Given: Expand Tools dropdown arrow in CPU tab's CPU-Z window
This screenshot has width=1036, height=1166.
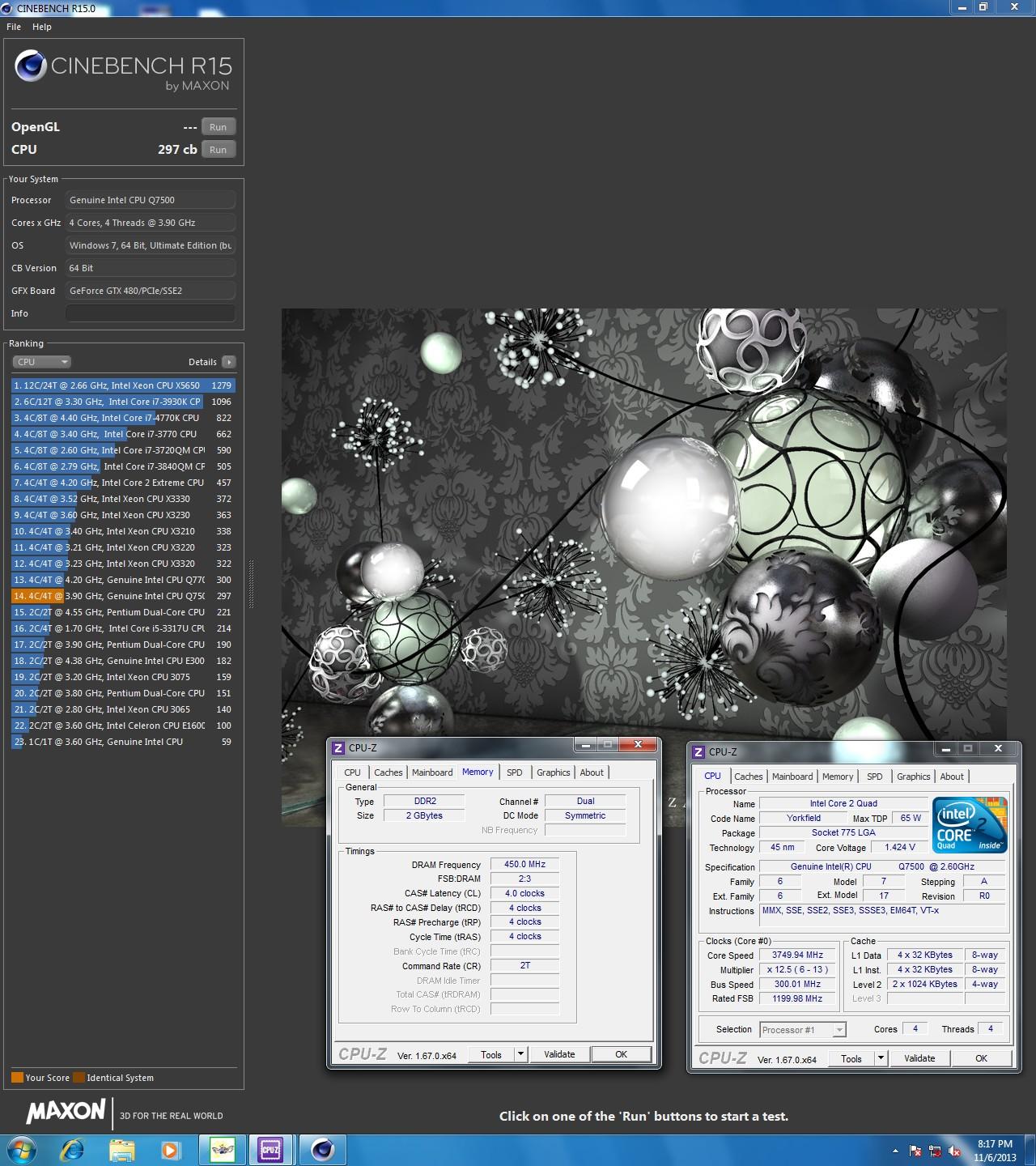Looking at the screenshot, I should (x=881, y=1058).
